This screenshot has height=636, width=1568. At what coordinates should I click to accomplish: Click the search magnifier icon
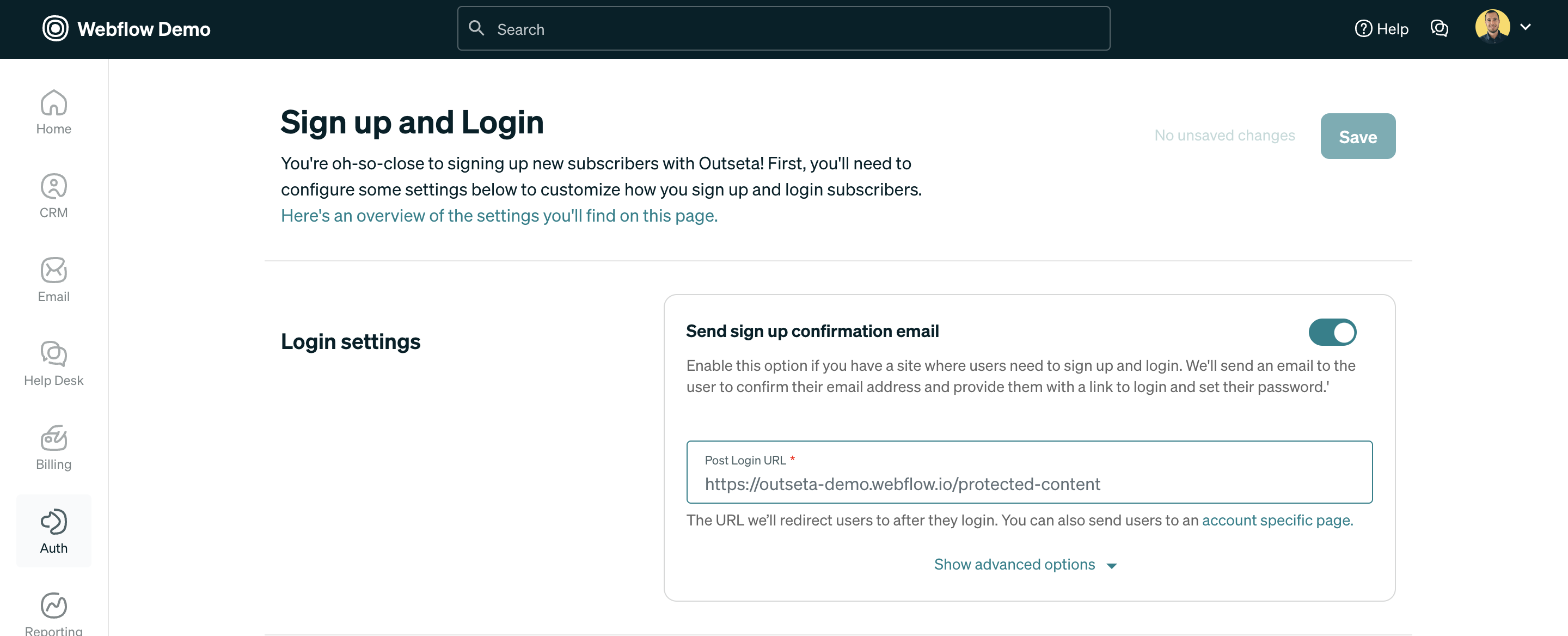tap(476, 28)
